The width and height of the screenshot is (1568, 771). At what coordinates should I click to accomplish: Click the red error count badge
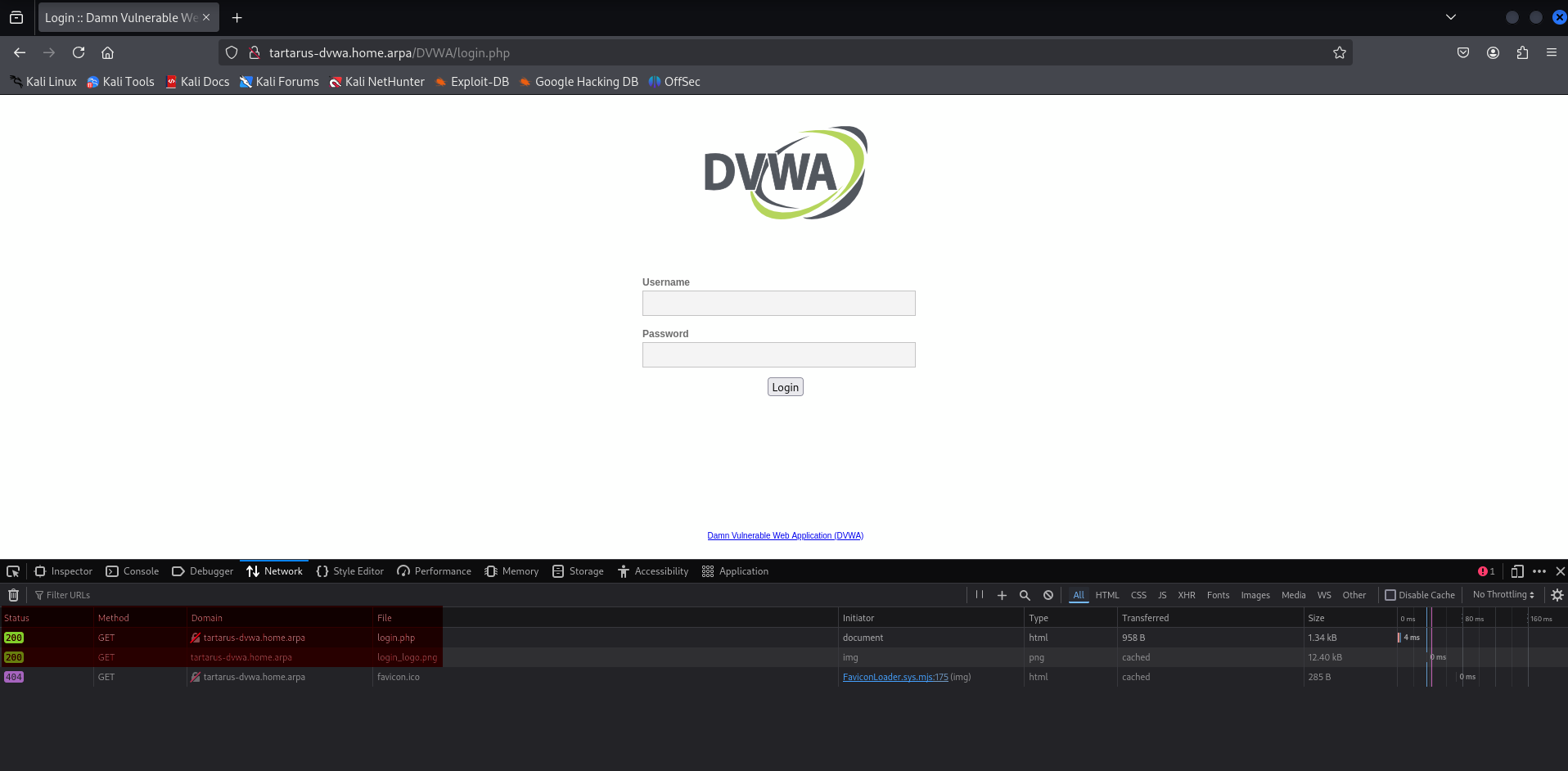click(1486, 571)
